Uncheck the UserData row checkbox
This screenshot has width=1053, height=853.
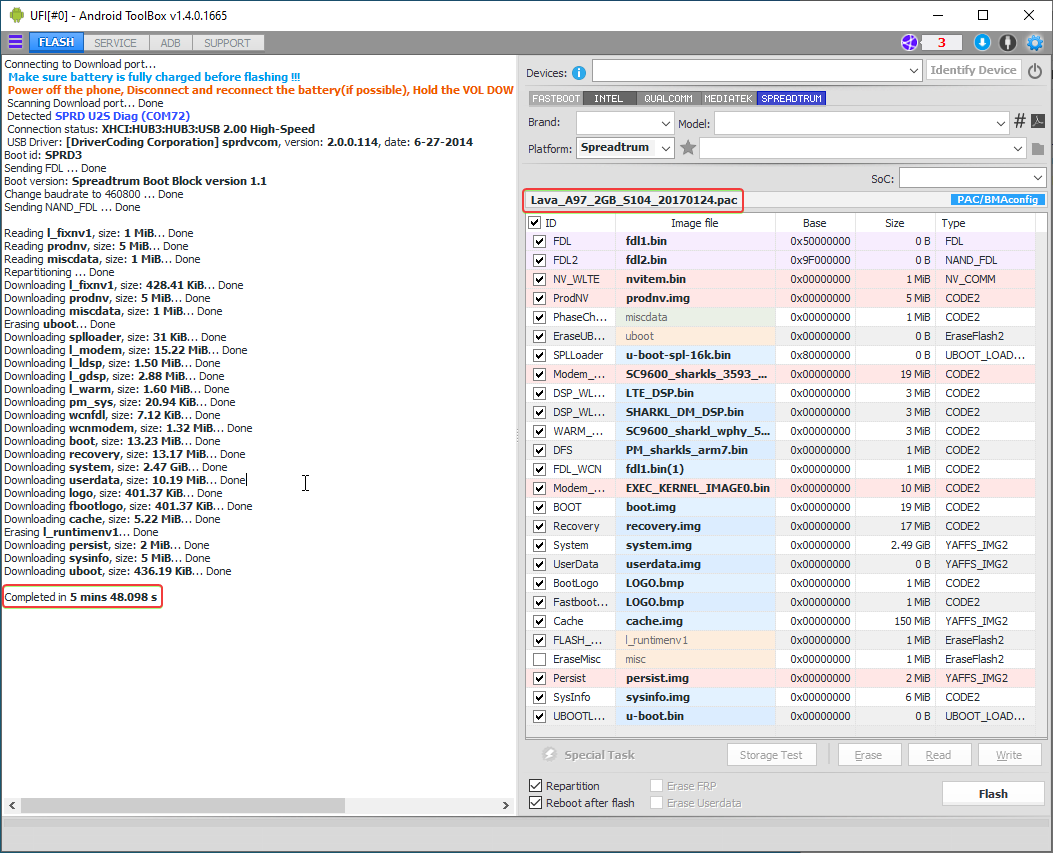click(x=539, y=564)
